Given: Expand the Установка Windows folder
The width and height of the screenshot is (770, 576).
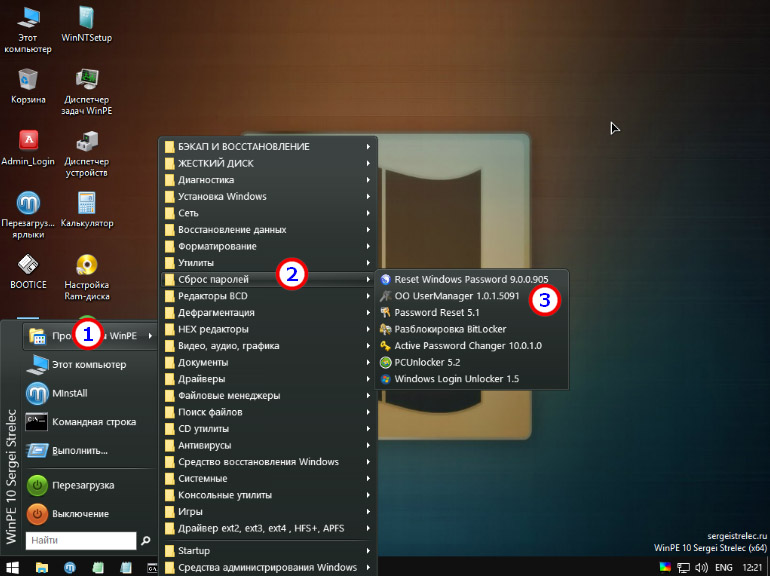Looking at the screenshot, I should point(269,196).
